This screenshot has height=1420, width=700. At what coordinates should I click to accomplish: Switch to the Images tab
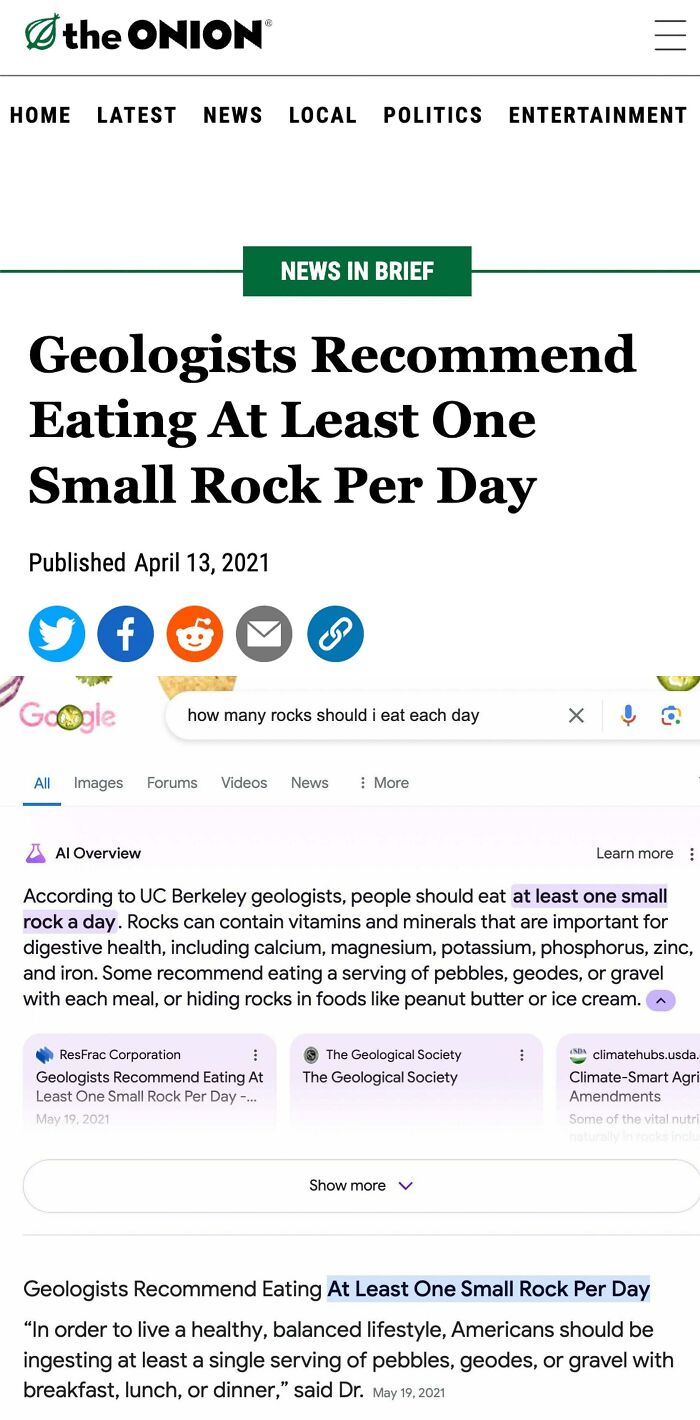(98, 782)
